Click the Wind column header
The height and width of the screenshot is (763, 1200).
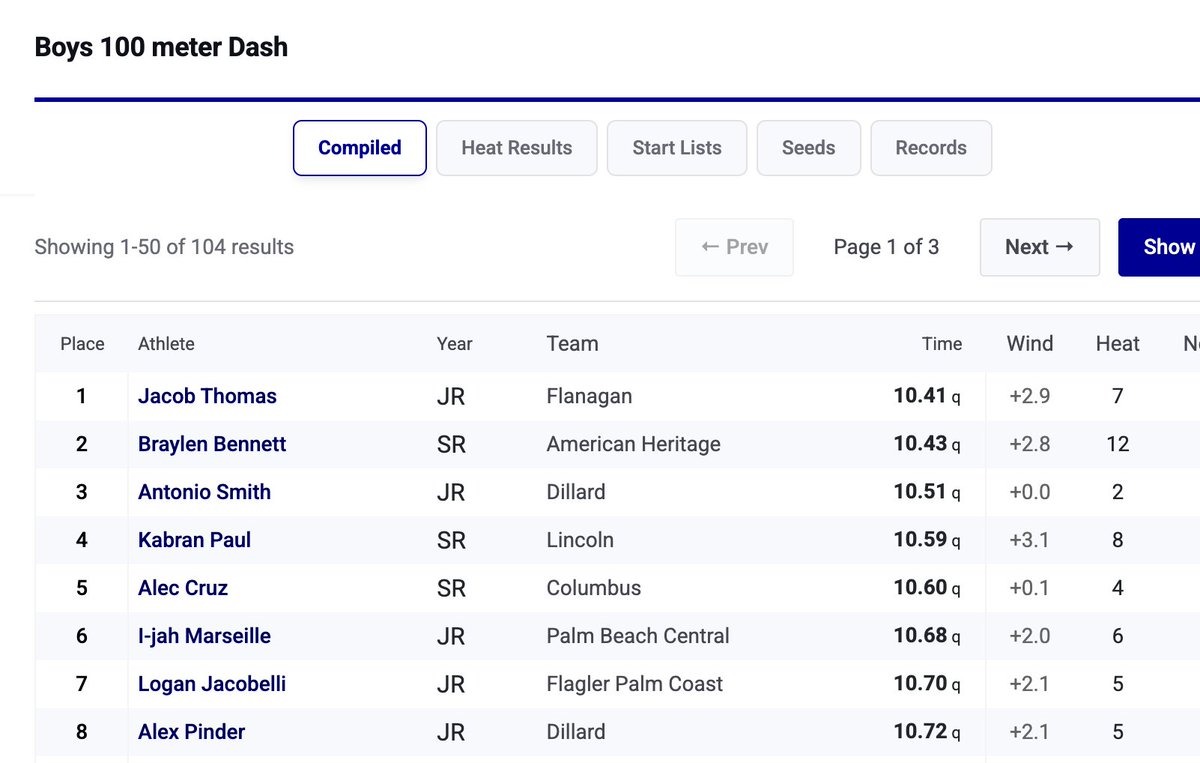1030,344
